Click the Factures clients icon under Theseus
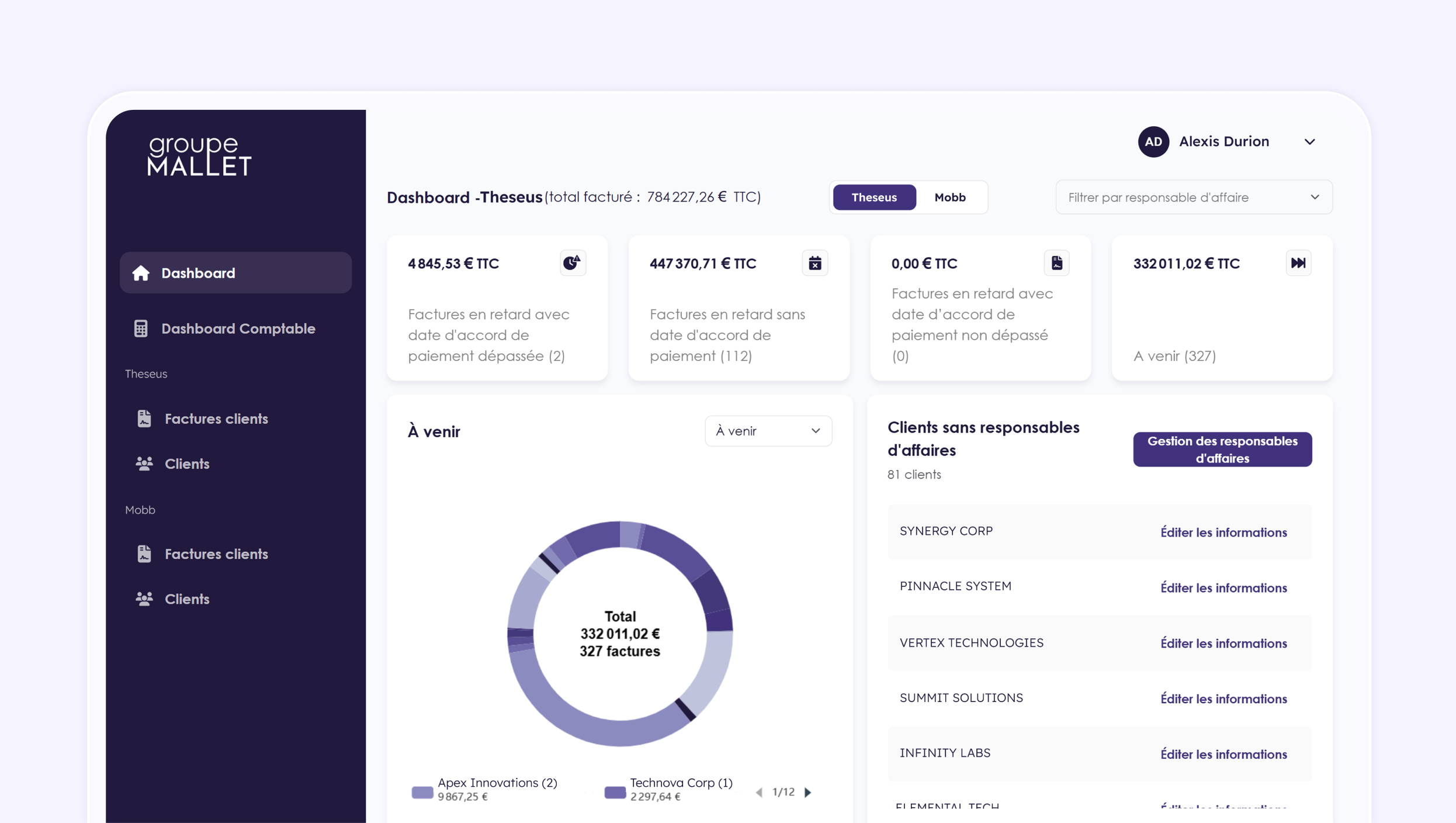Screen dimensions: 1456x823 144,419
